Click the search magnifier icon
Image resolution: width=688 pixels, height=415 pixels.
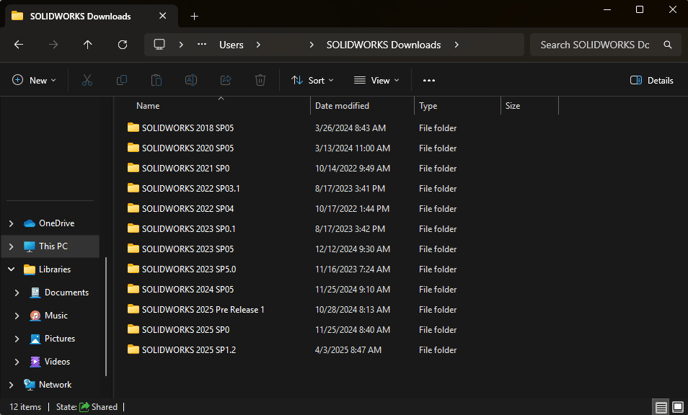[667, 45]
